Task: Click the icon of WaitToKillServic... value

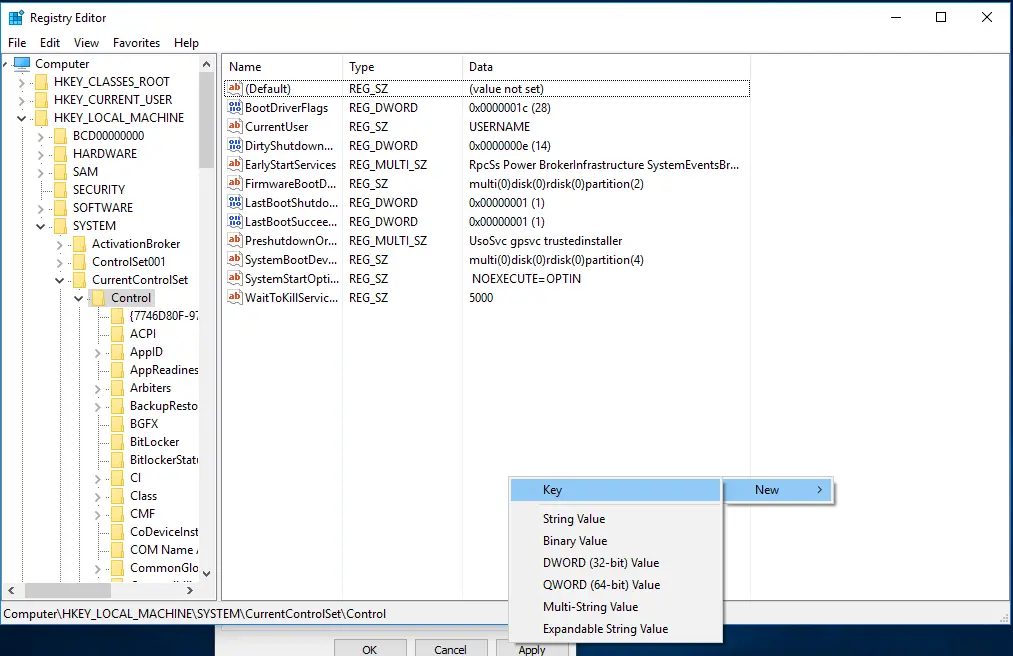Action: pyautogui.click(x=235, y=297)
